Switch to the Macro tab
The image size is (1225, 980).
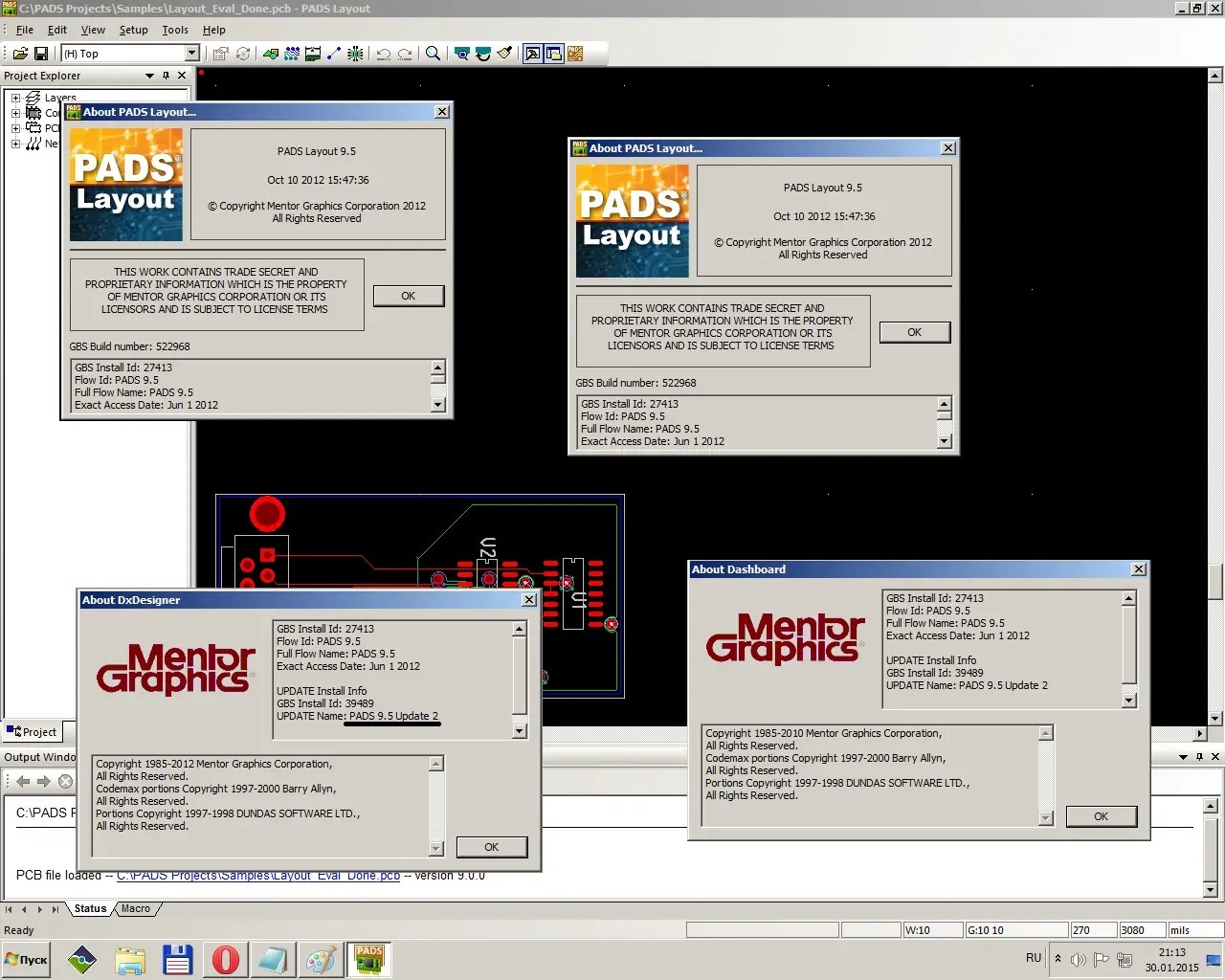pyautogui.click(x=136, y=908)
